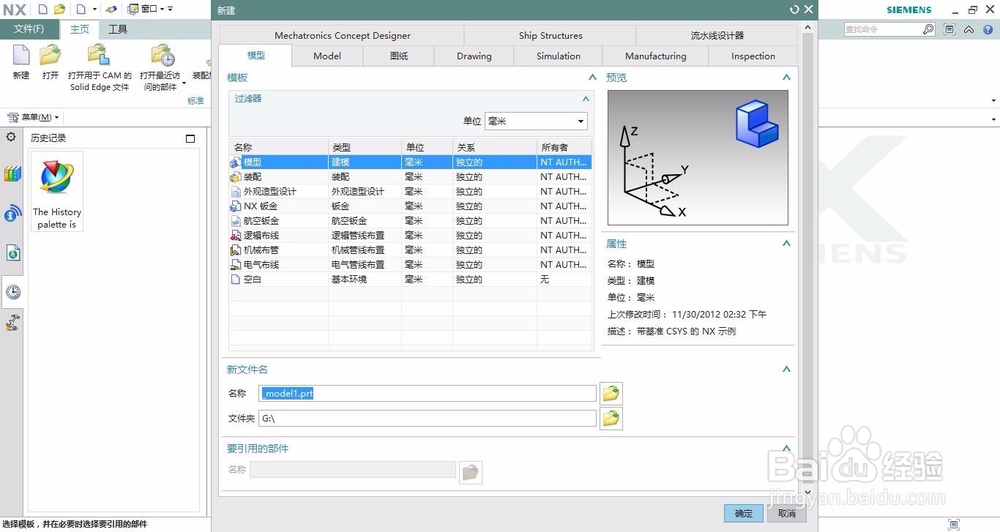Click the 文件夹 folder path input field
Image resolution: width=1000 pixels, height=532 pixels.
[x=427, y=418]
